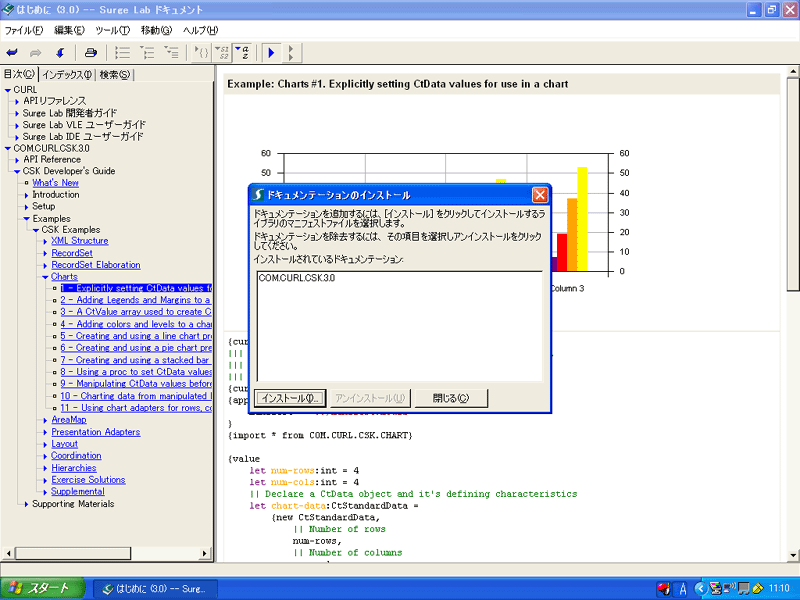800x600 pixels.
Task: Expand the API リファレンス node
Action: (x=17, y=102)
